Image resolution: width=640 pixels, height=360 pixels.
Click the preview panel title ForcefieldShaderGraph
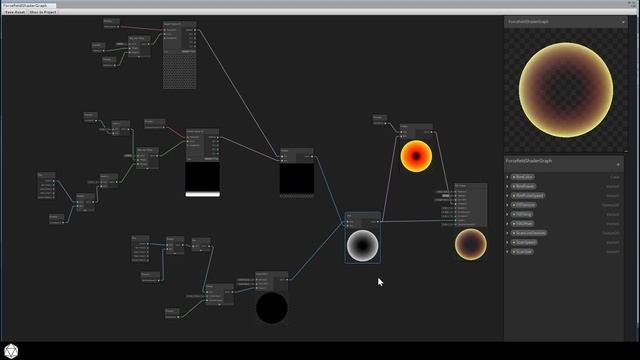coord(528,22)
